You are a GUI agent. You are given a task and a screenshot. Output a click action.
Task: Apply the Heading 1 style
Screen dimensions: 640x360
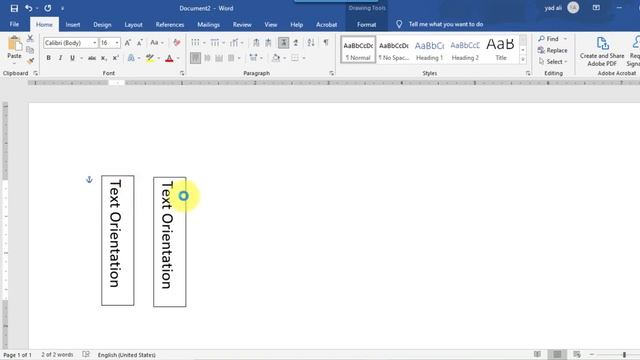tap(429, 50)
